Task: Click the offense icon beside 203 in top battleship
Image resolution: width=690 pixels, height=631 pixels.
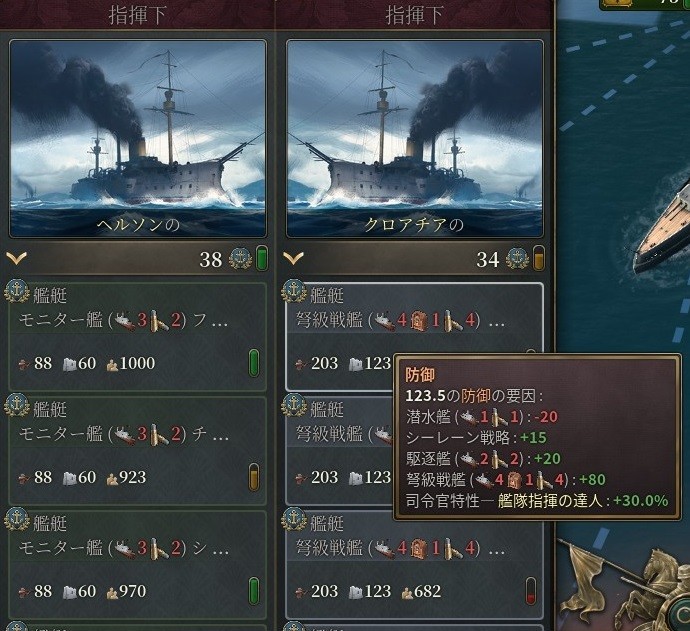Action: tap(301, 364)
